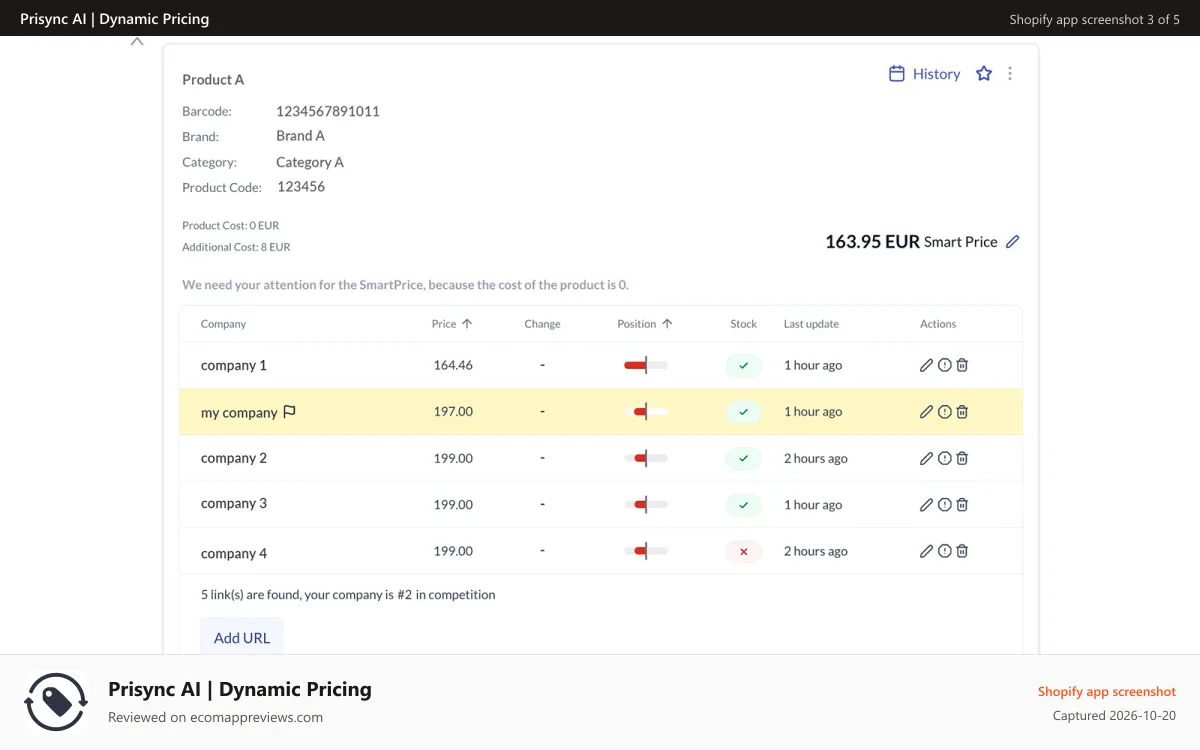Select the my company name cell

coord(239,412)
